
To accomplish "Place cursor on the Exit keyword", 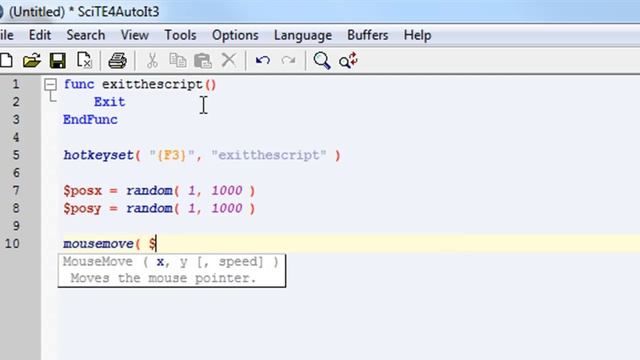I will [109, 102].
